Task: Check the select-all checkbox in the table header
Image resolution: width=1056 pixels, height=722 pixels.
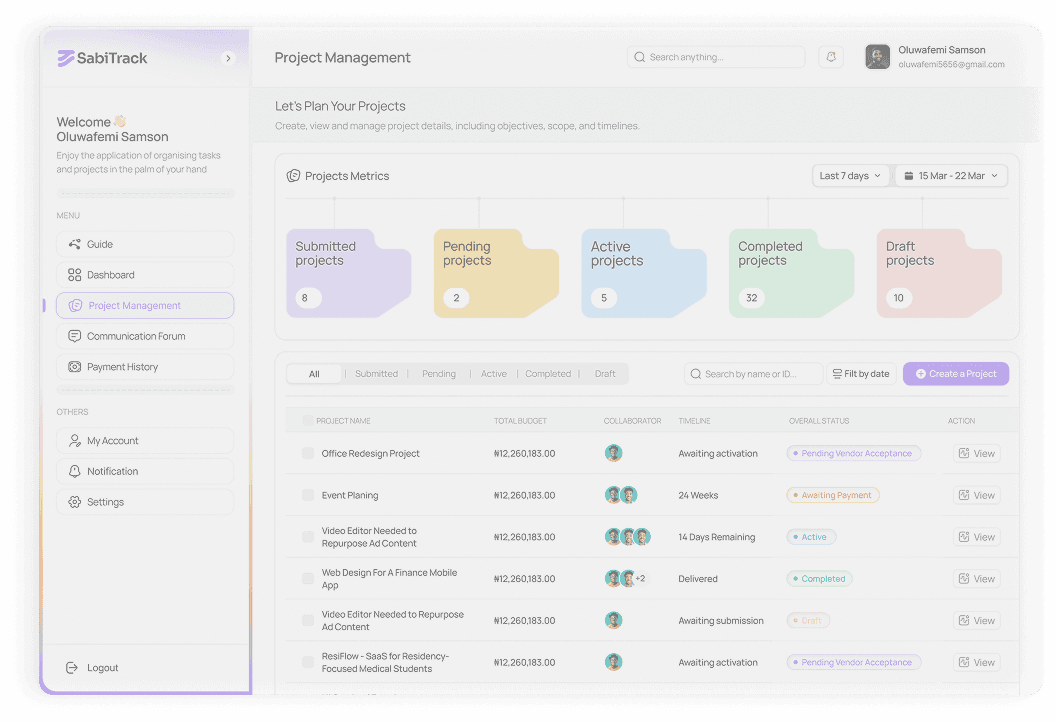Action: click(x=307, y=420)
